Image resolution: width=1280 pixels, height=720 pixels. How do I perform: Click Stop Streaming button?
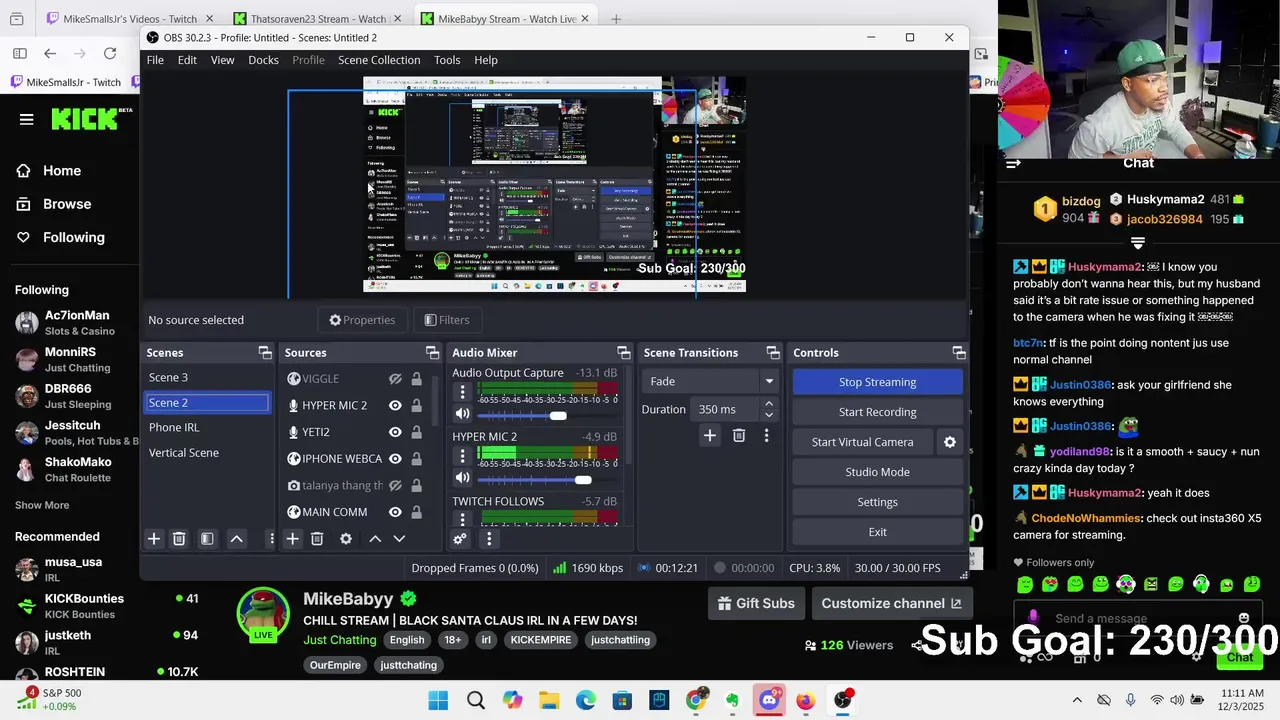click(x=877, y=382)
